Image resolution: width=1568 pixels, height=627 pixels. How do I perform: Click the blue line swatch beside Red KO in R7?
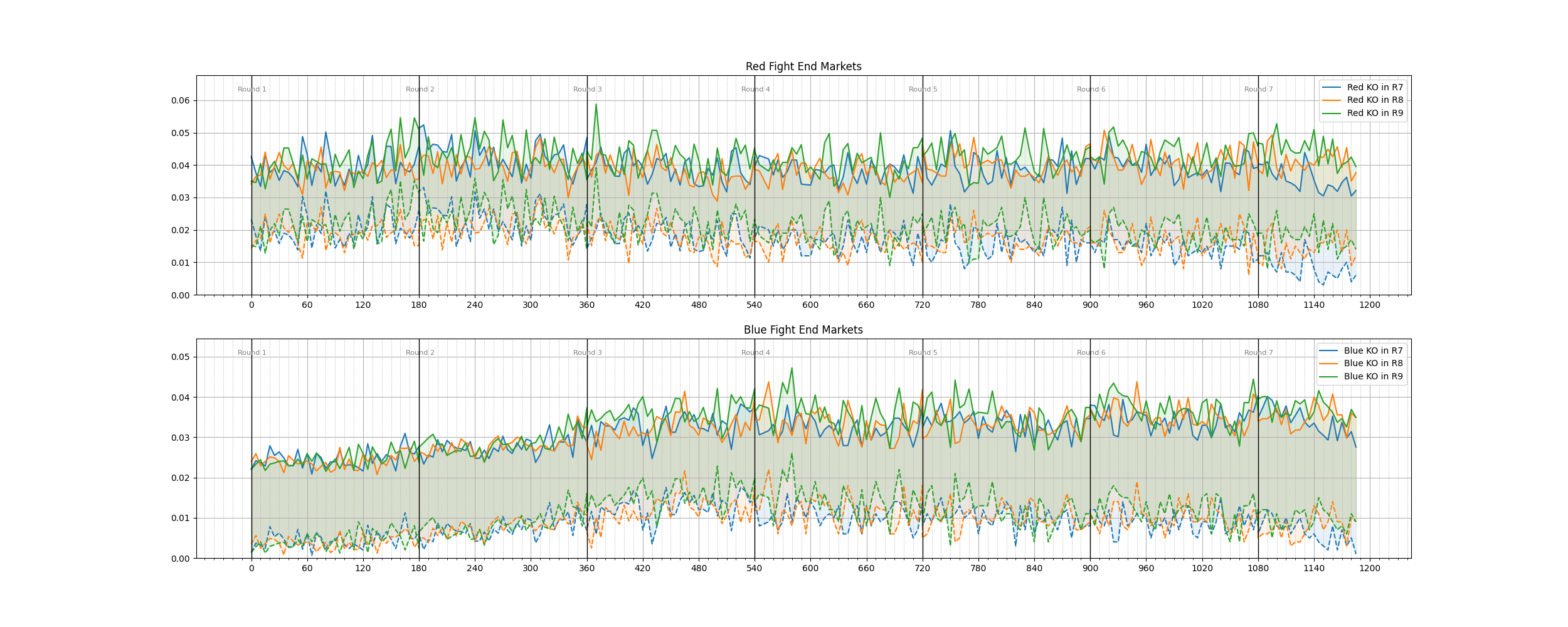(1332, 88)
